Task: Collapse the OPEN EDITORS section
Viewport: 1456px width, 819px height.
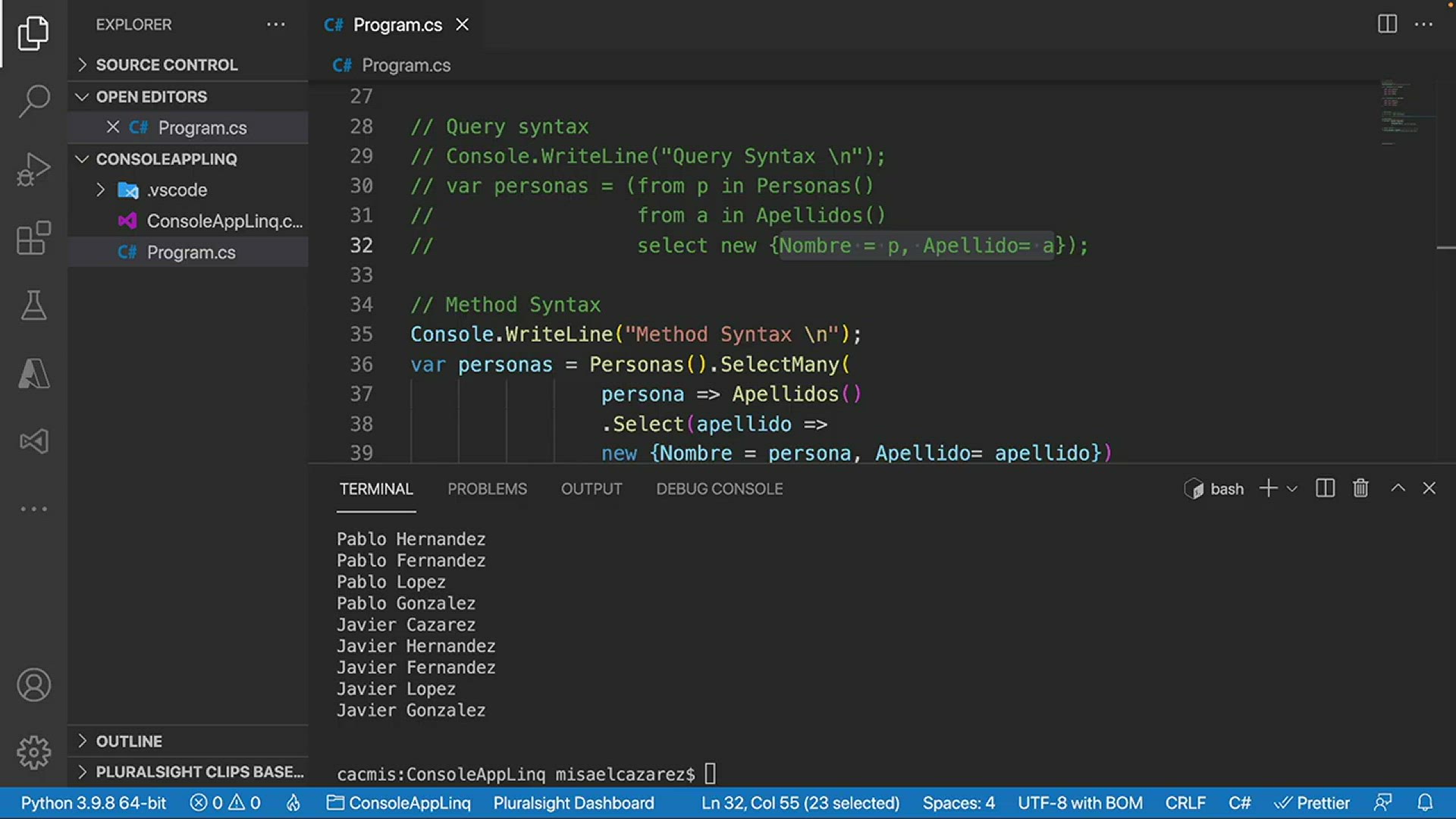Action: pos(188,96)
